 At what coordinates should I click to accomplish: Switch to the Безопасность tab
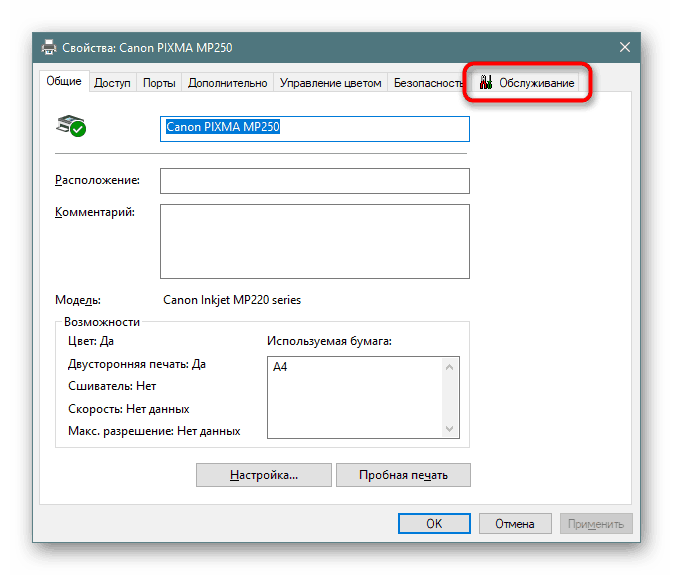(x=428, y=84)
